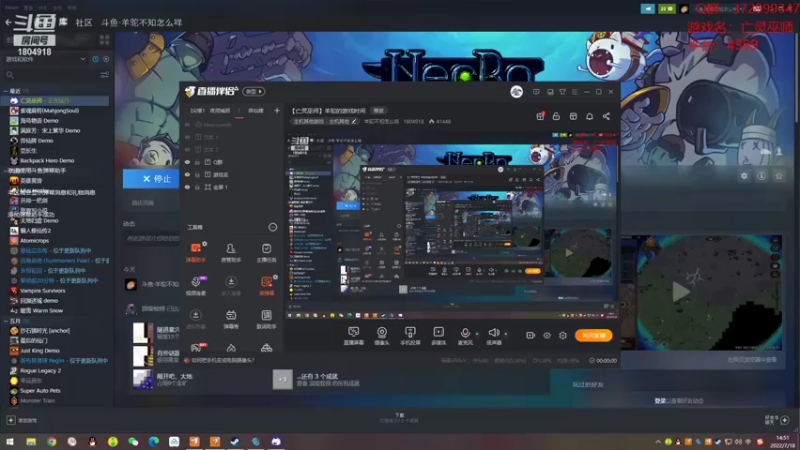Open the 主播任务 streamer tasks tool
This screenshot has height=450, width=800.
[266, 253]
